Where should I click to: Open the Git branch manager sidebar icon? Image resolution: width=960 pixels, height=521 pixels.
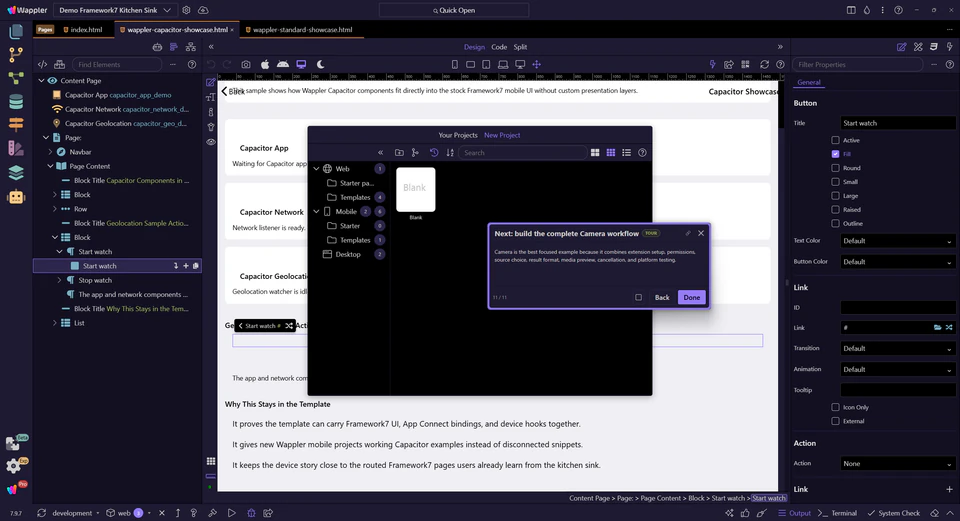[16, 54]
